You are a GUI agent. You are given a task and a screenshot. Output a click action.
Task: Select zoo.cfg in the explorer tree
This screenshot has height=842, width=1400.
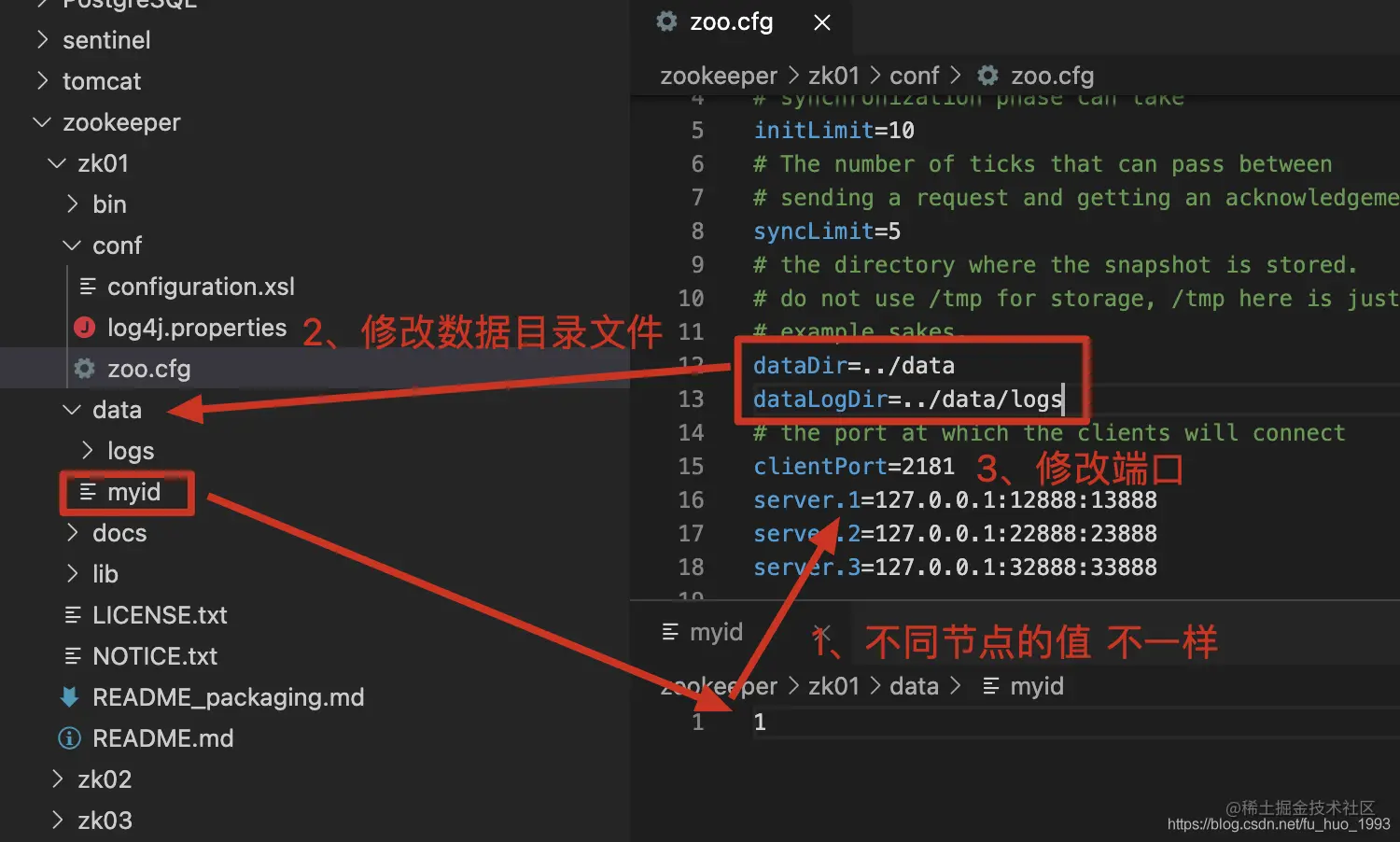tap(148, 369)
